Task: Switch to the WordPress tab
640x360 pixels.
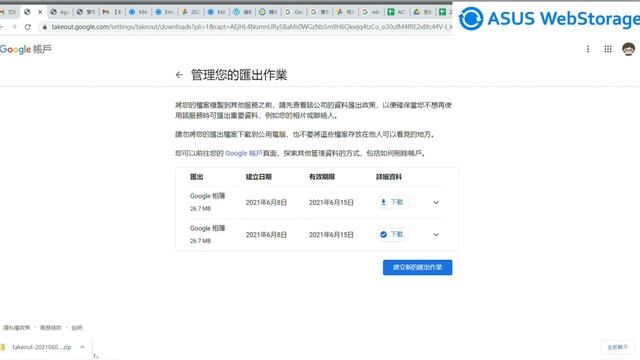Action: 243,12
